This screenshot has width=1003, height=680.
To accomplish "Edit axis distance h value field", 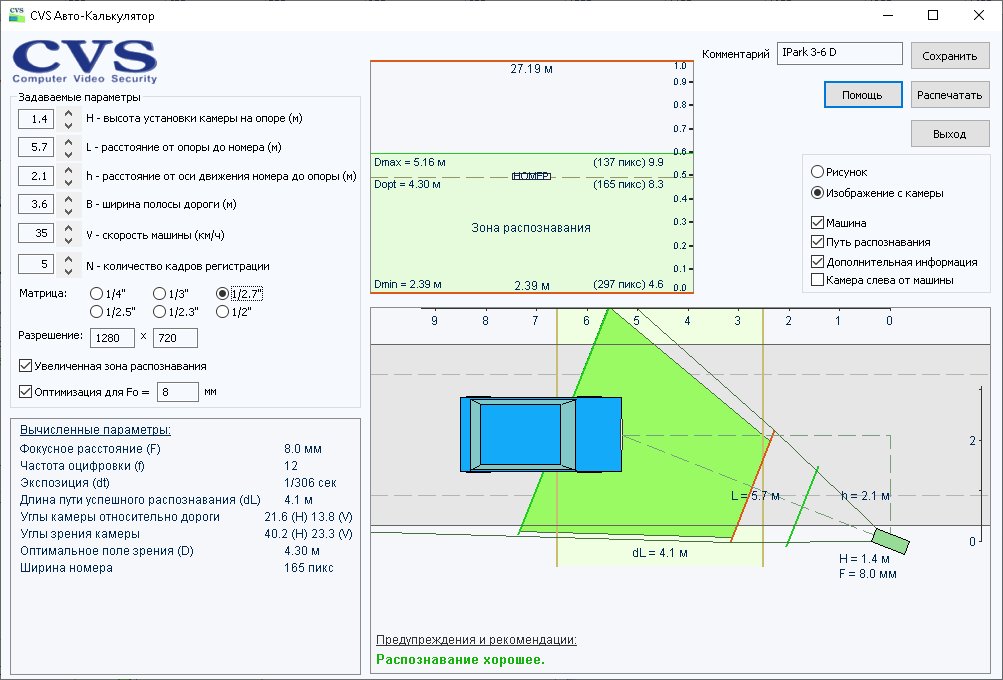I will click(x=36, y=175).
